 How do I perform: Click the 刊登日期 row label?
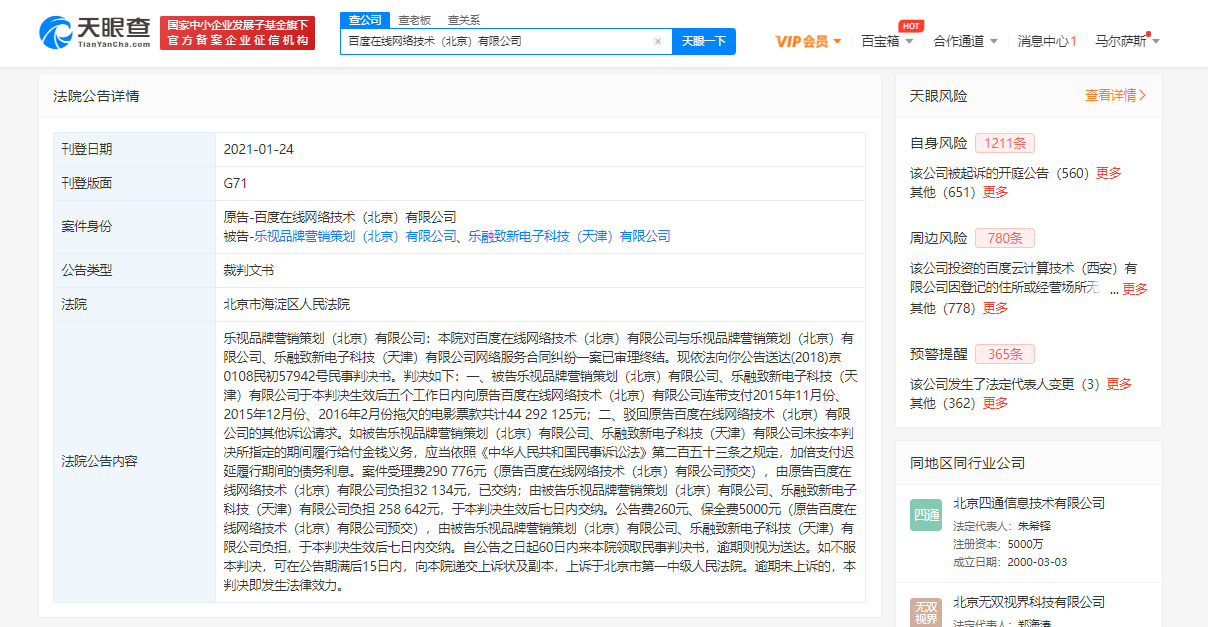pos(87,149)
